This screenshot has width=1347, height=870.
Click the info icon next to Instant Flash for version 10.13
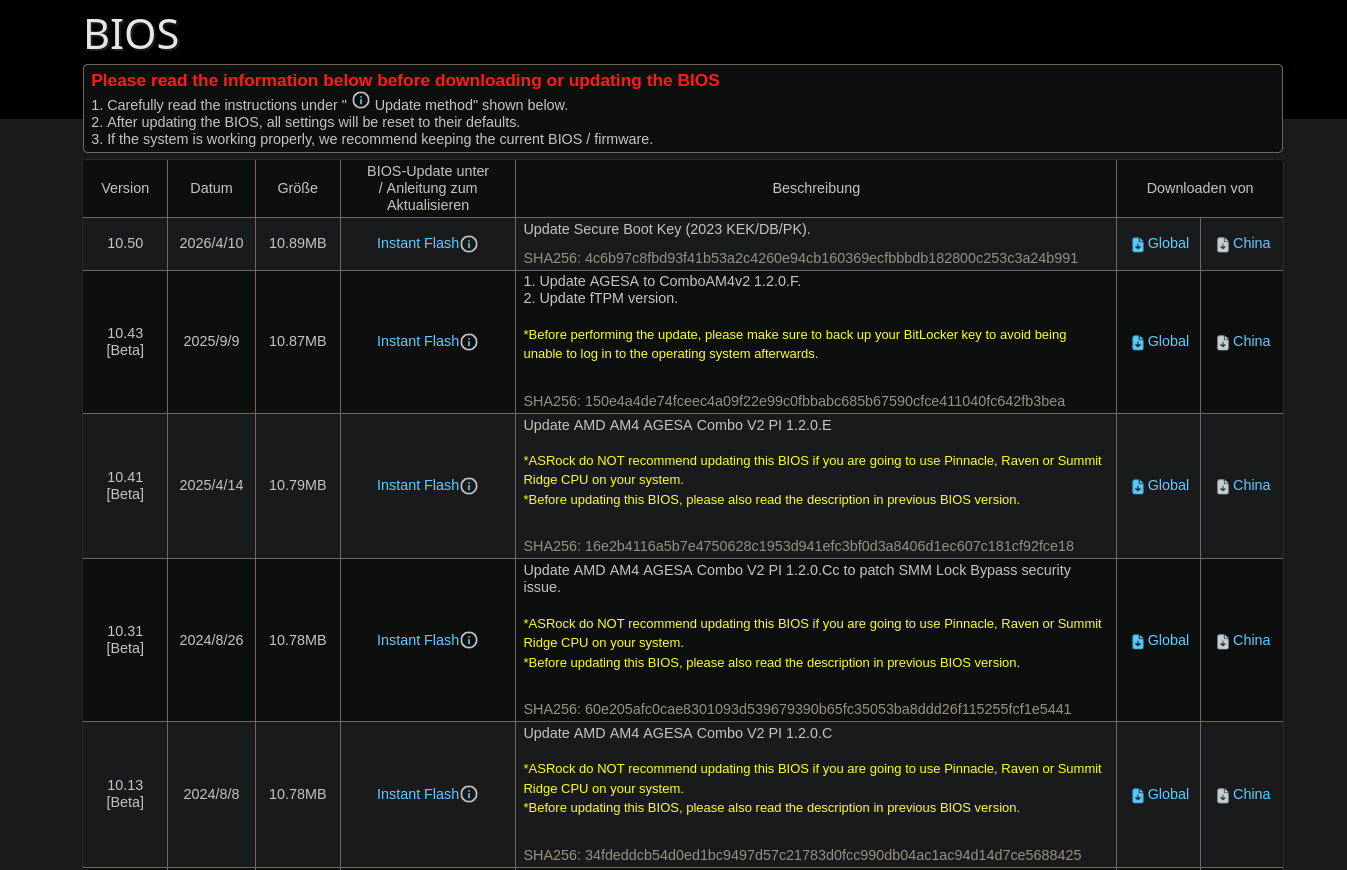point(469,794)
